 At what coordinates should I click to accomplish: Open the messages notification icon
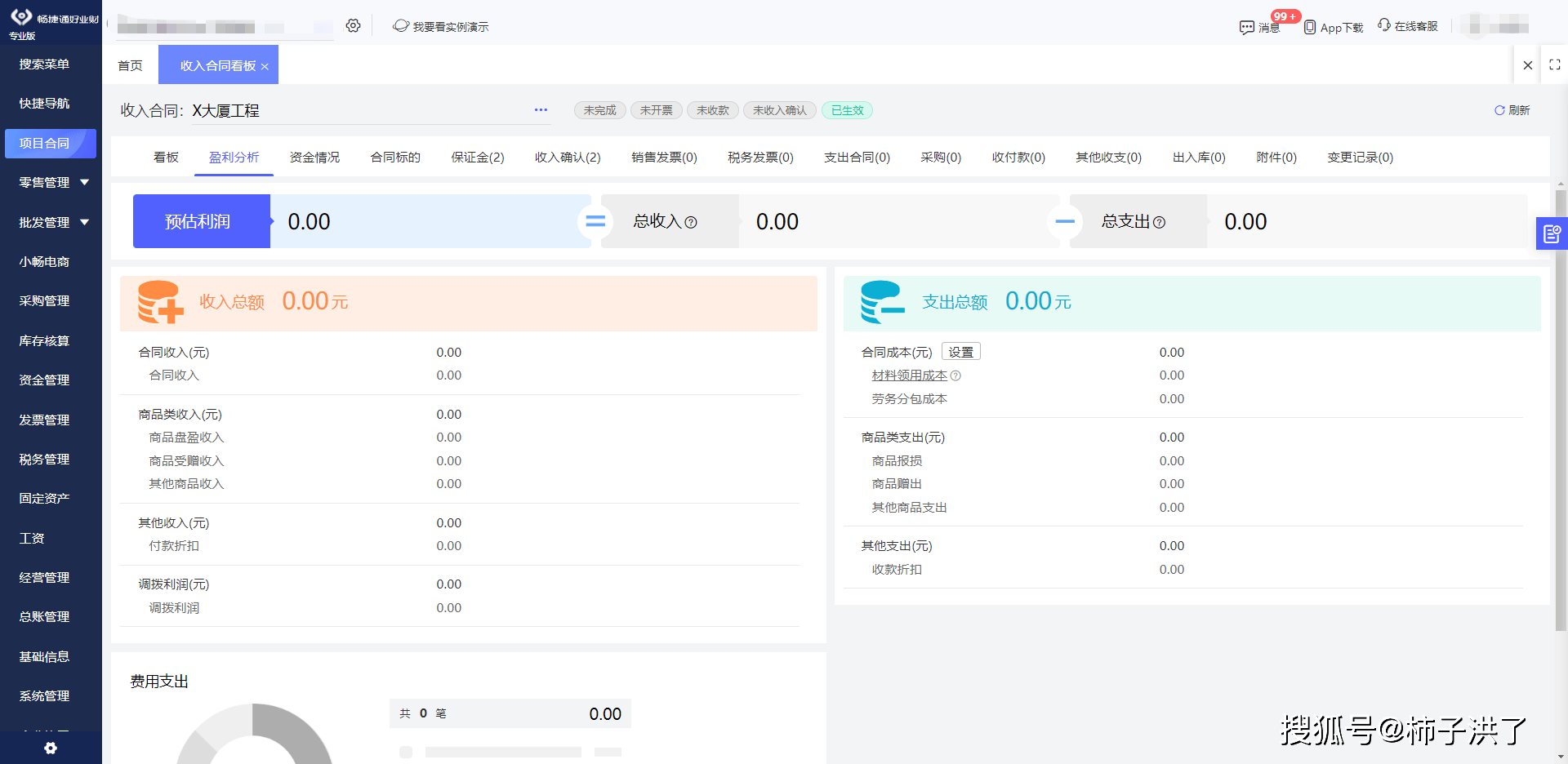click(1247, 28)
